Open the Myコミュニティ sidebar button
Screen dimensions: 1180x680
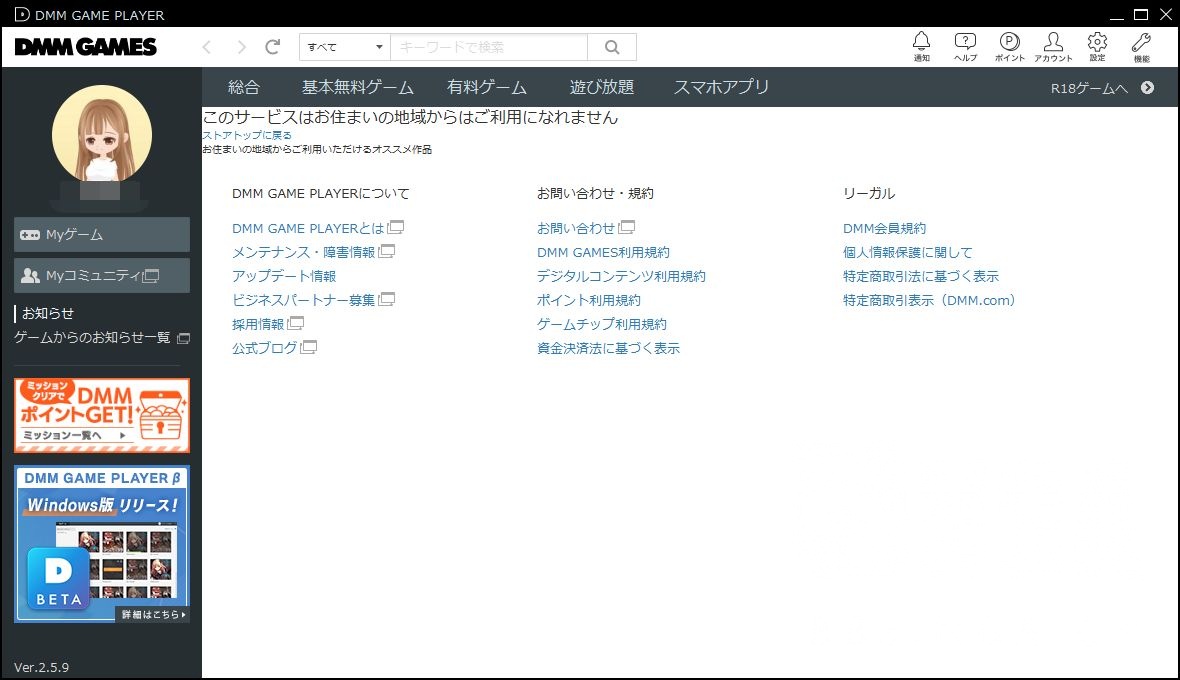pos(102,276)
